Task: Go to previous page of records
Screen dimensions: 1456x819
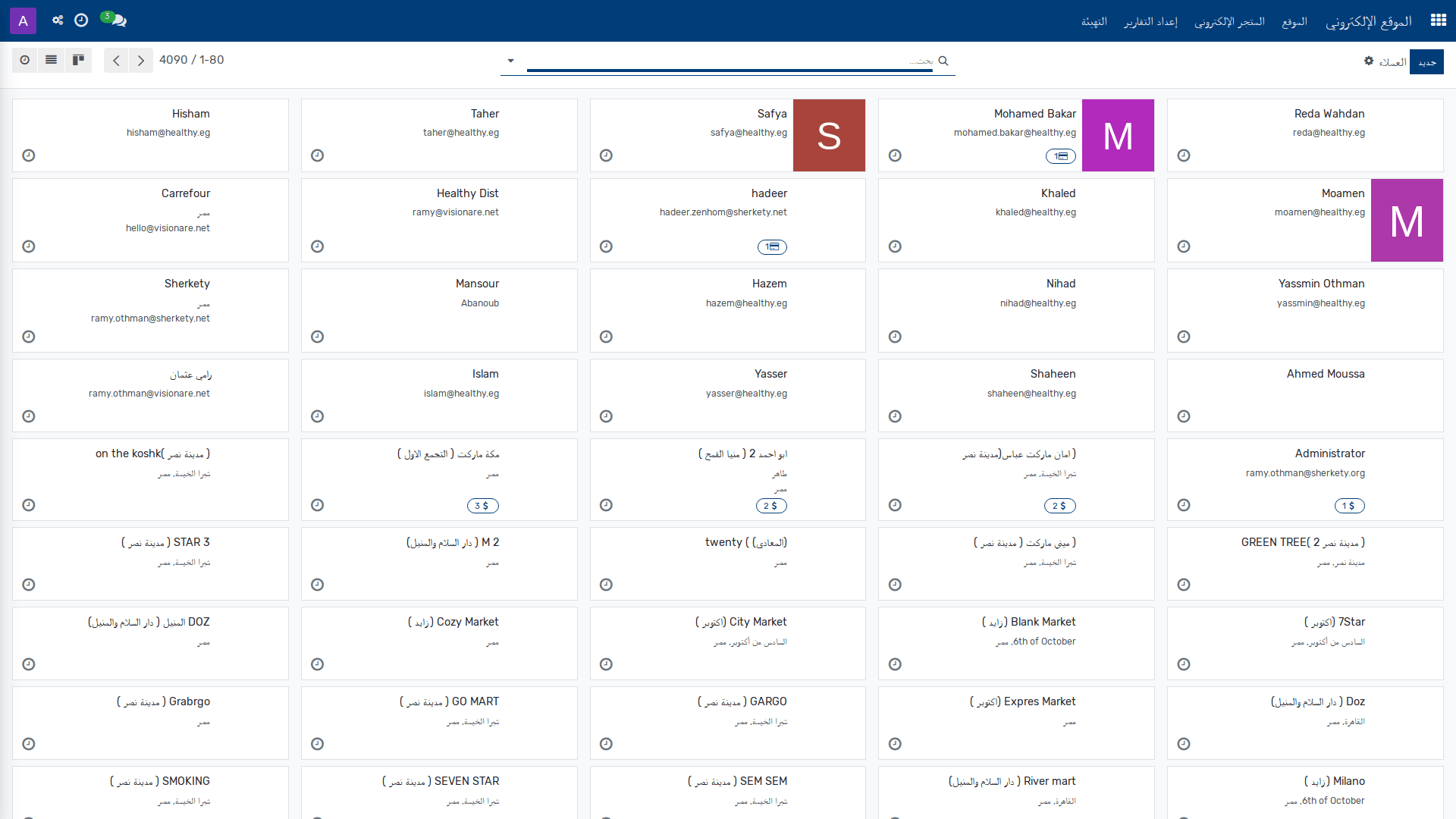Action: (x=116, y=61)
